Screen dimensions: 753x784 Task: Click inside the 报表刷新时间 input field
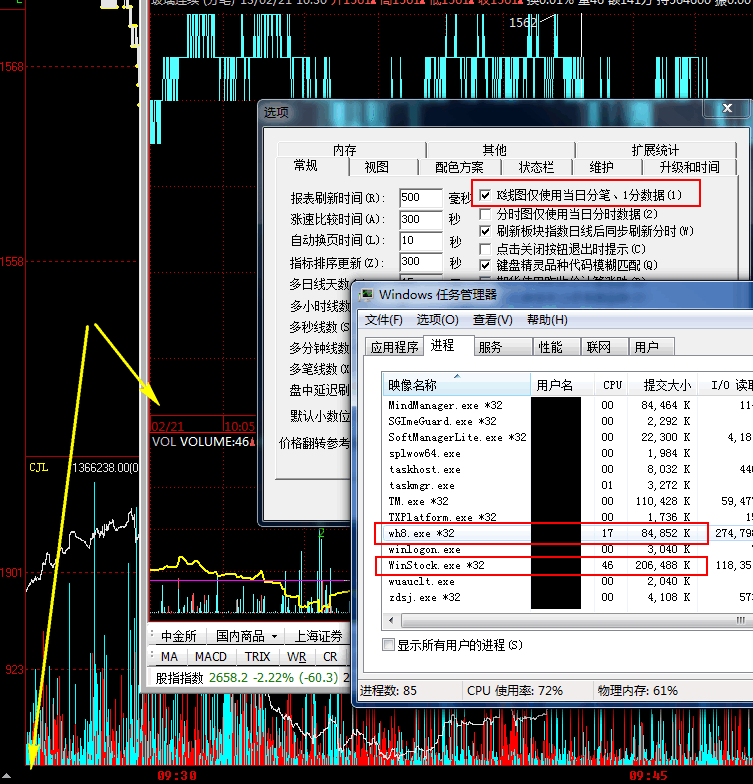pos(421,198)
